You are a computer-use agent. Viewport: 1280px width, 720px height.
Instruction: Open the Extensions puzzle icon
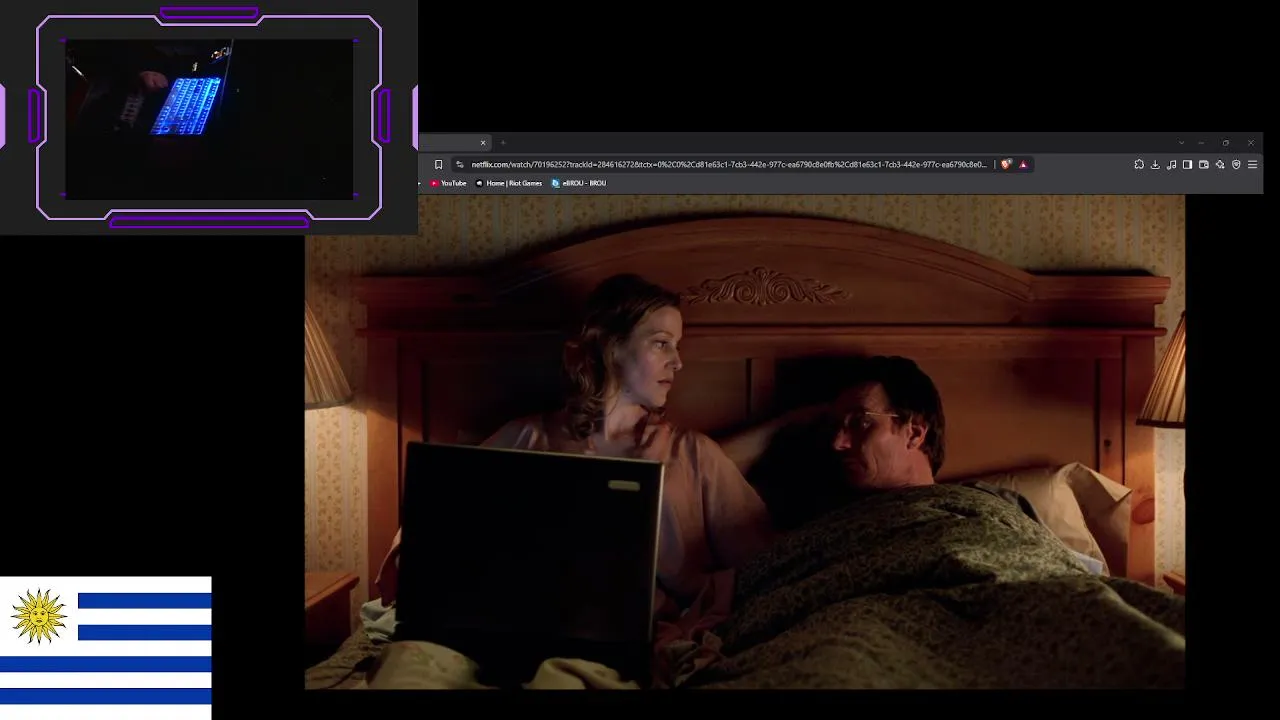point(1139,165)
